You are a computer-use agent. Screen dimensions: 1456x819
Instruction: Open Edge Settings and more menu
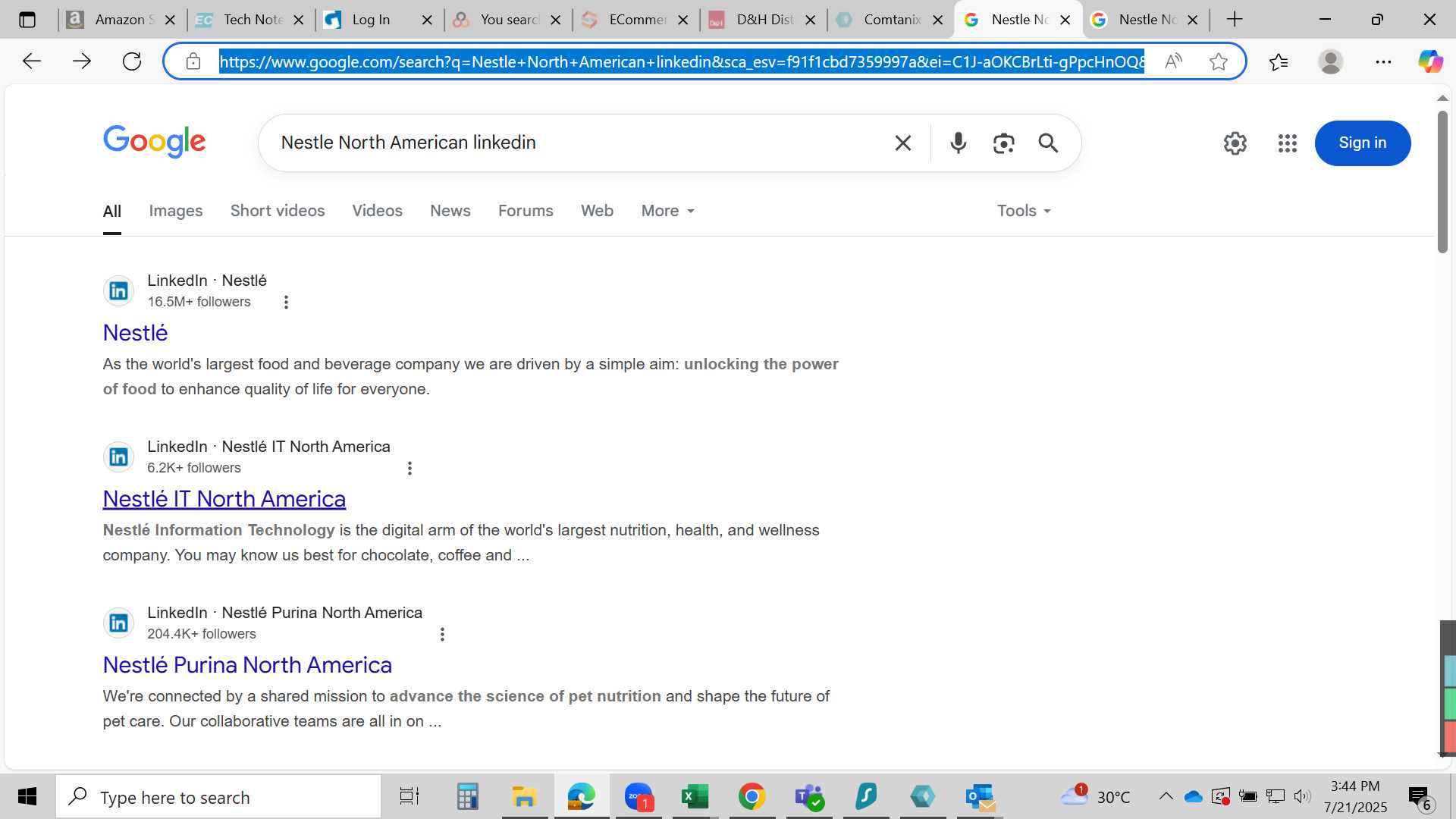coord(1383,61)
